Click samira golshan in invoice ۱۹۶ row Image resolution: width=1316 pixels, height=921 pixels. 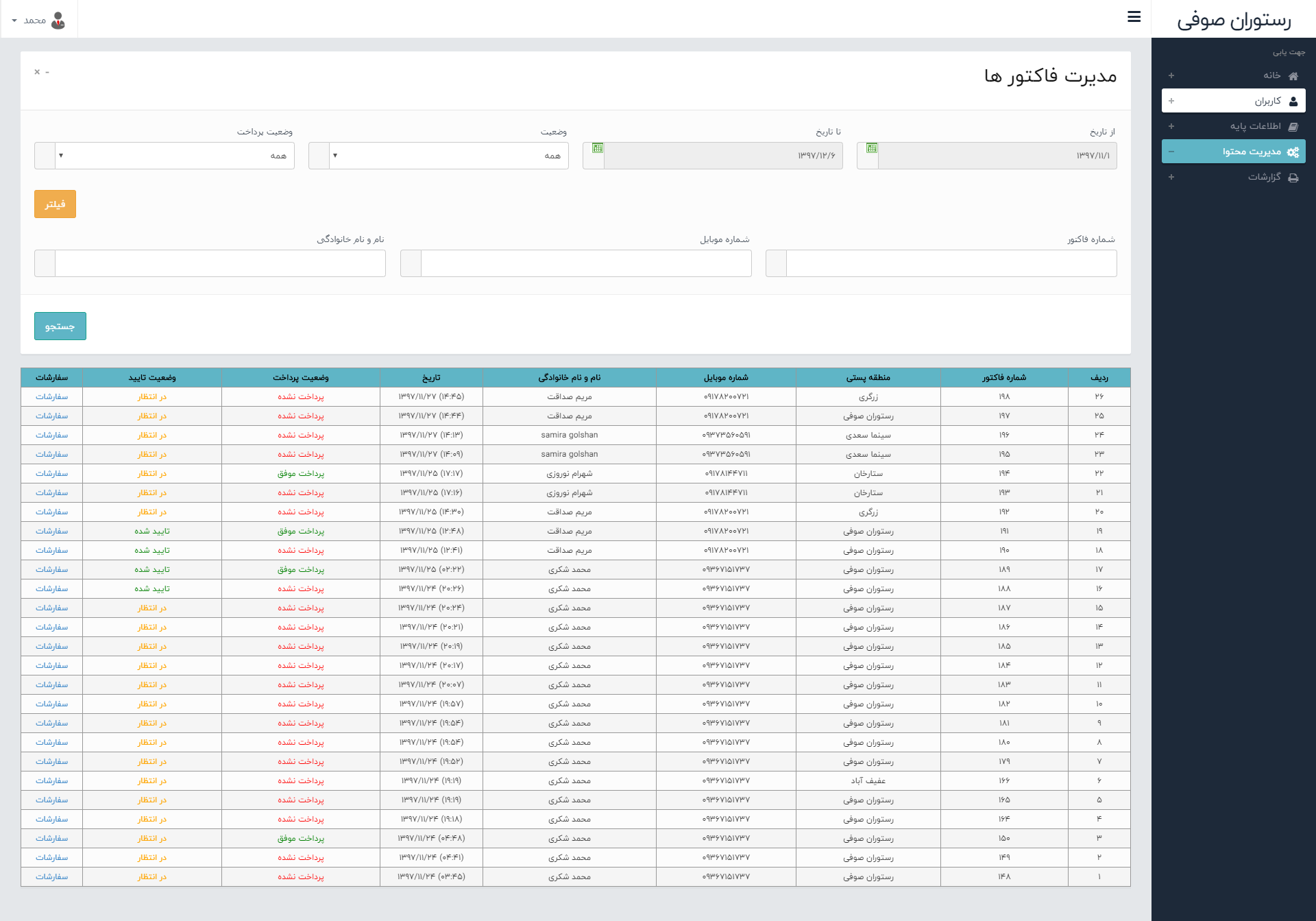point(569,435)
